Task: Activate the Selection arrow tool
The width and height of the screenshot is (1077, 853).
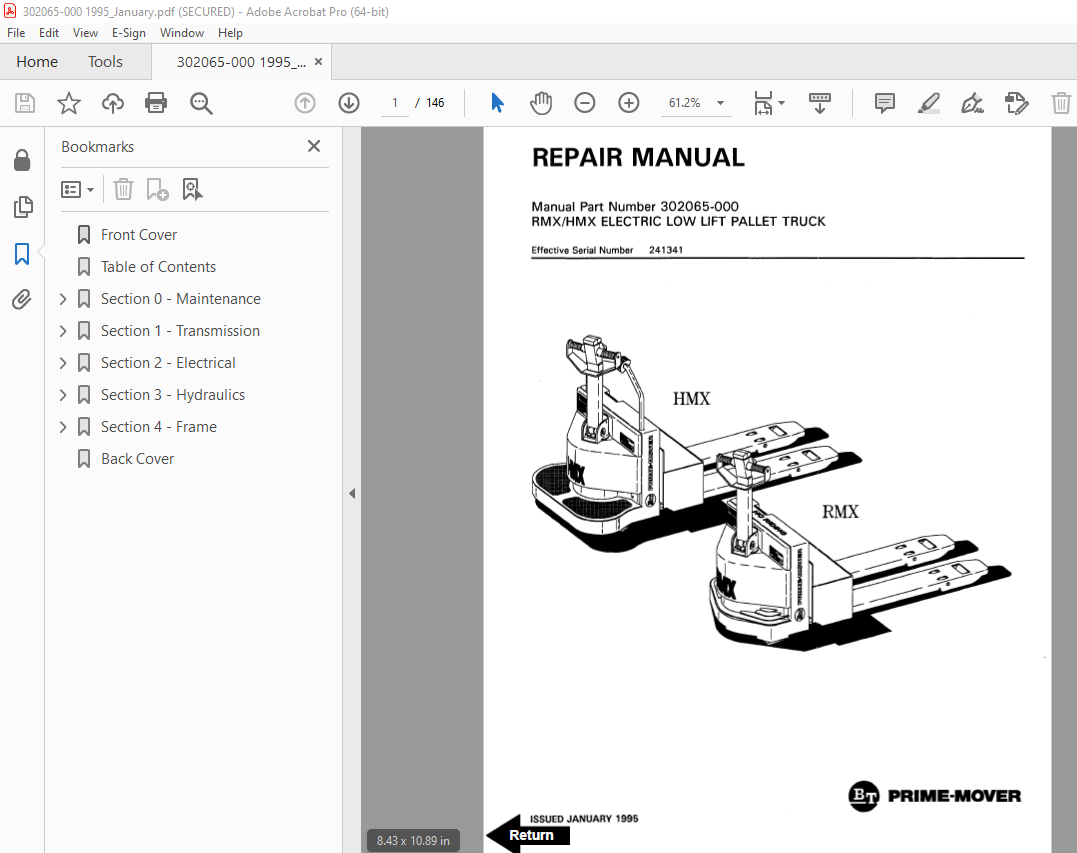Action: coord(497,103)
